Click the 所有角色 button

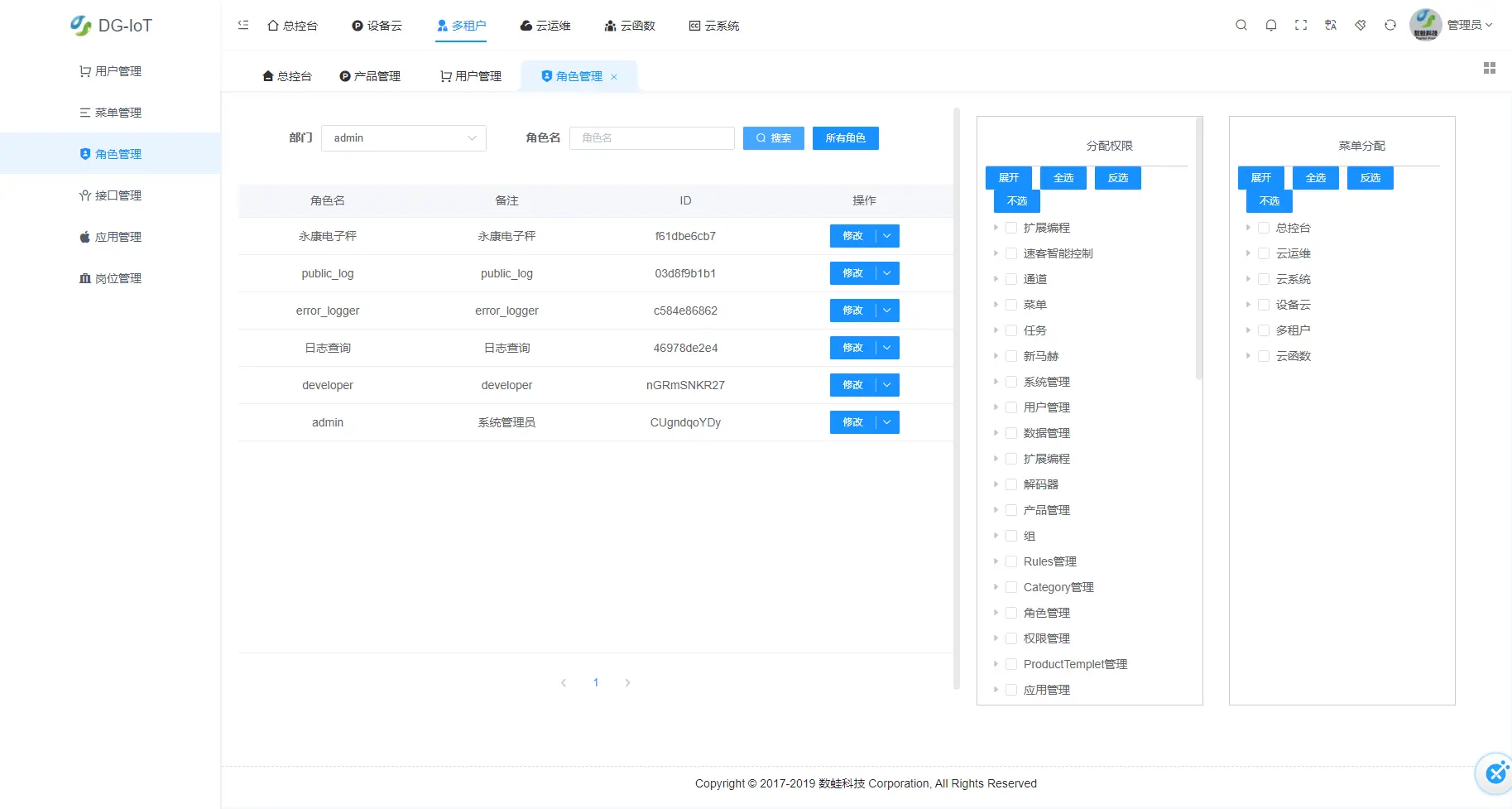845,137
